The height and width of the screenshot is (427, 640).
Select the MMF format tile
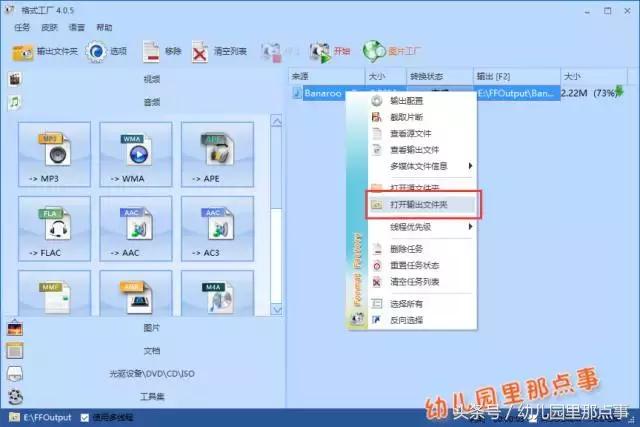point(54,293)
